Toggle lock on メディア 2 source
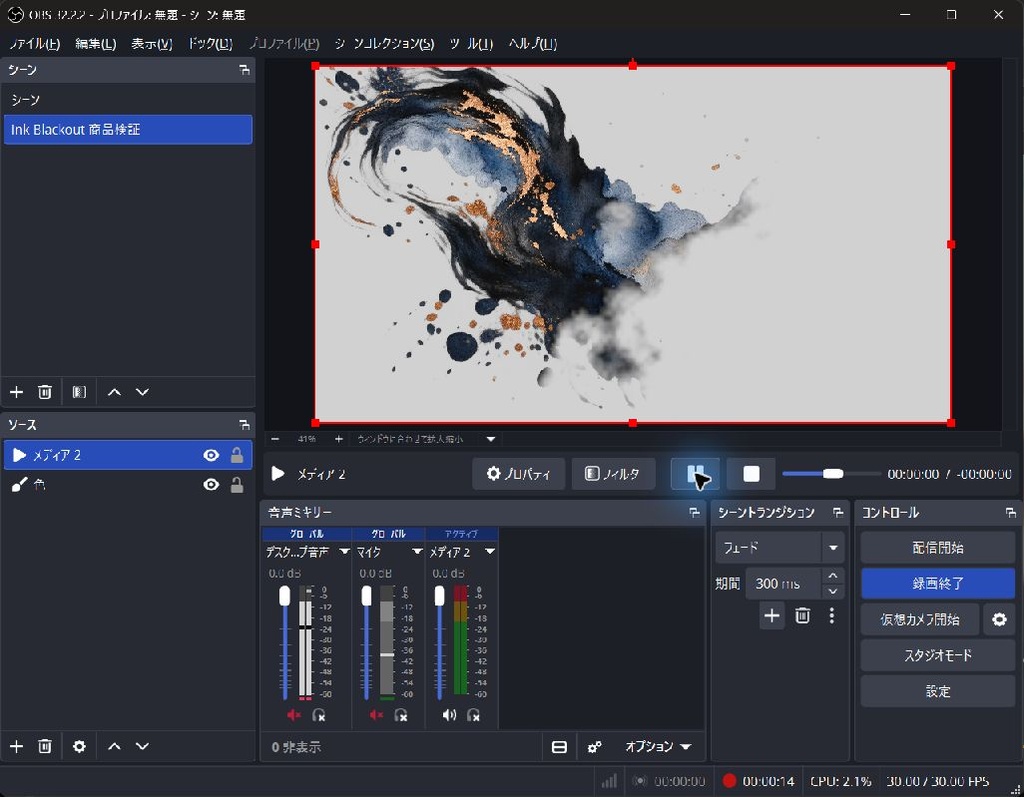This screenshot has width=1024, height=797. [237, 455]
